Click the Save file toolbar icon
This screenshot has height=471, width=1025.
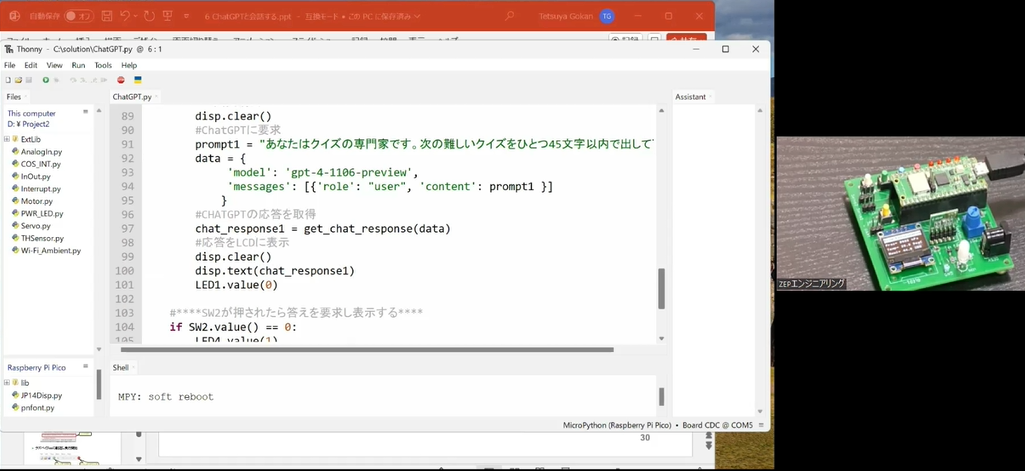(x=28, y=80)
